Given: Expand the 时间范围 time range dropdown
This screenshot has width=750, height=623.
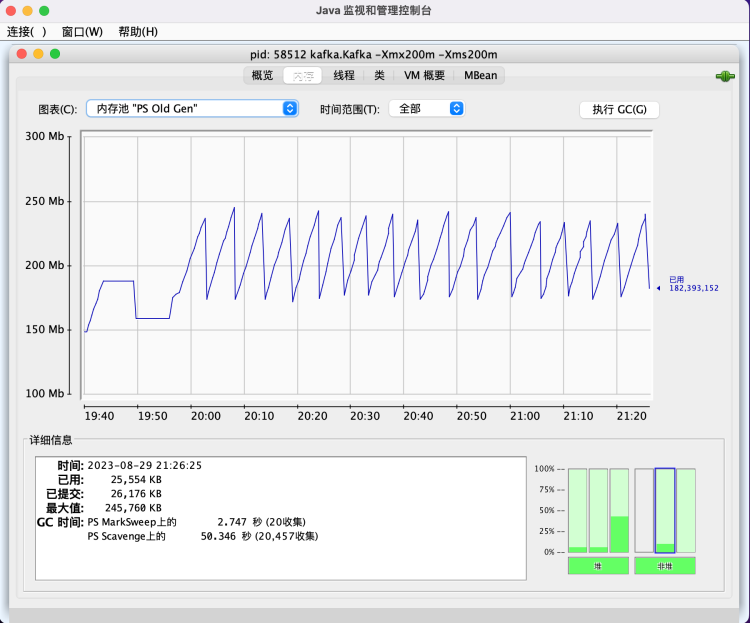Looking at the screenshot, I should (427, 109).
